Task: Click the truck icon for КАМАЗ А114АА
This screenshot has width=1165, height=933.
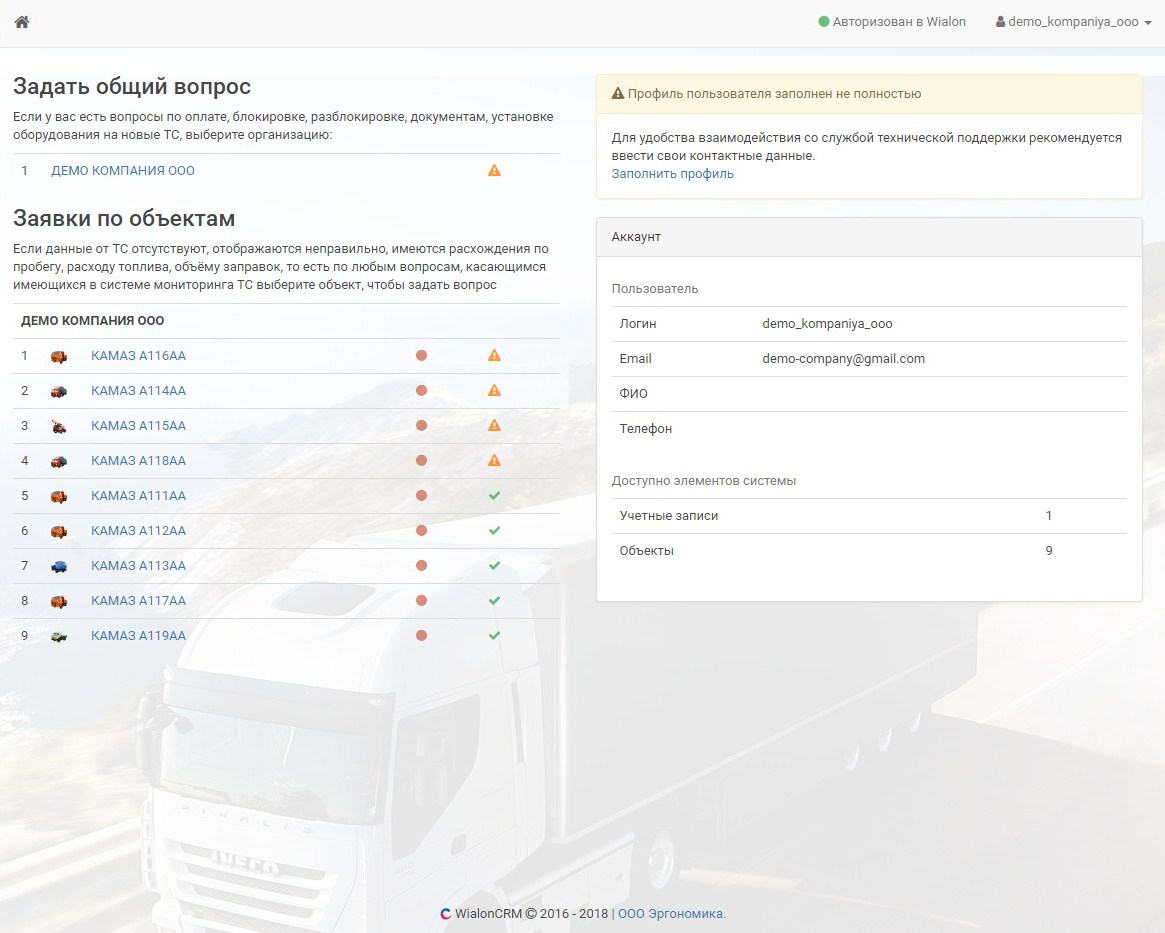Action: (x=59, y=391)
